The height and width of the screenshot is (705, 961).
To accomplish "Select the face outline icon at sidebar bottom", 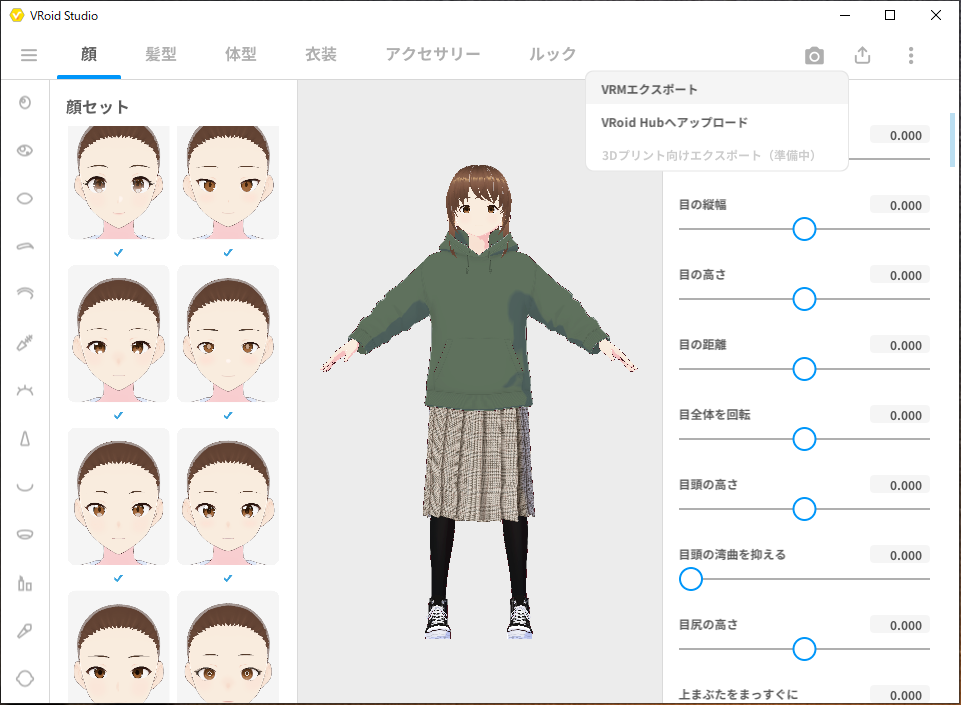I will tap(25, 678).
